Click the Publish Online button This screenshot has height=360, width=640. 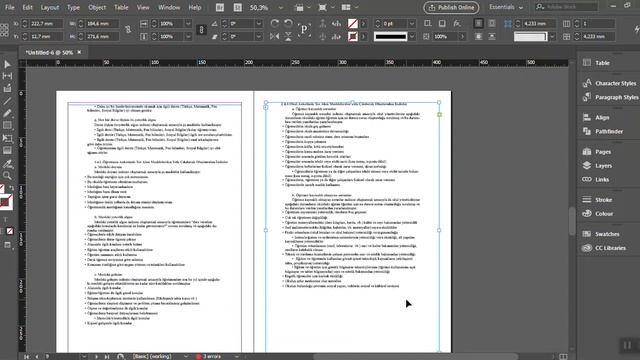tap(451, 7)
